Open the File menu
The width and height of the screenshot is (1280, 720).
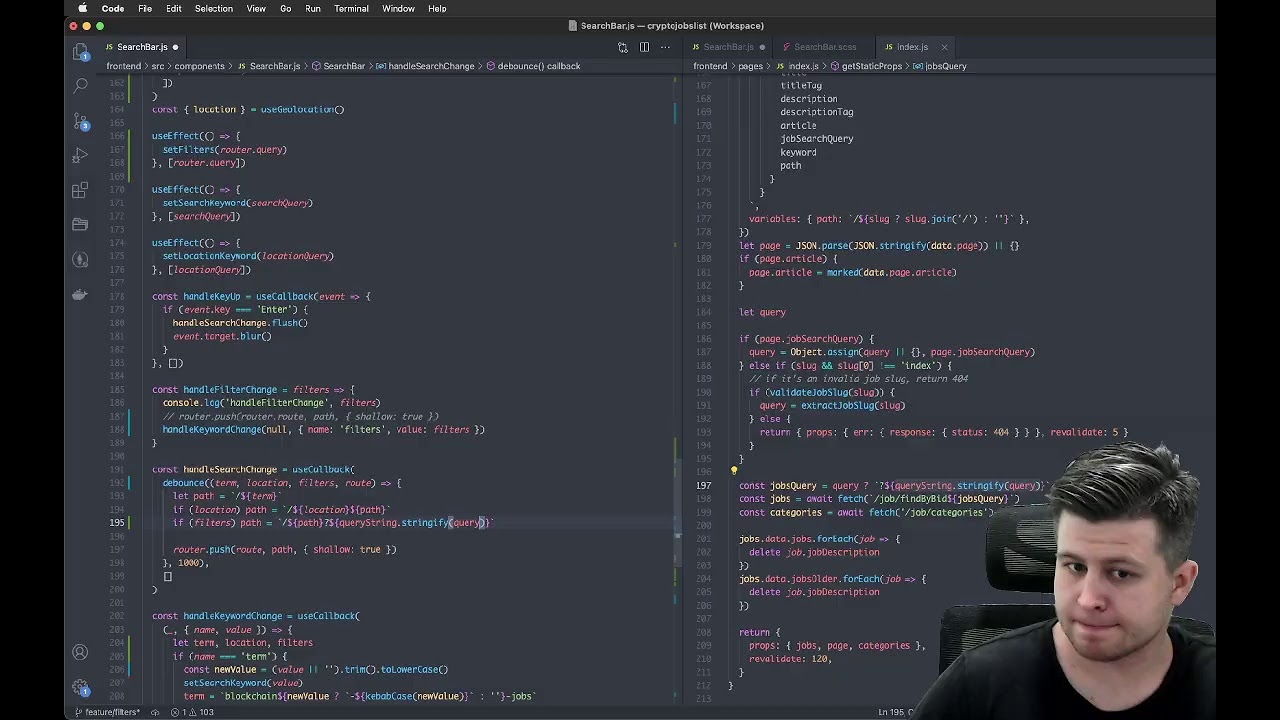pos(145,8)
